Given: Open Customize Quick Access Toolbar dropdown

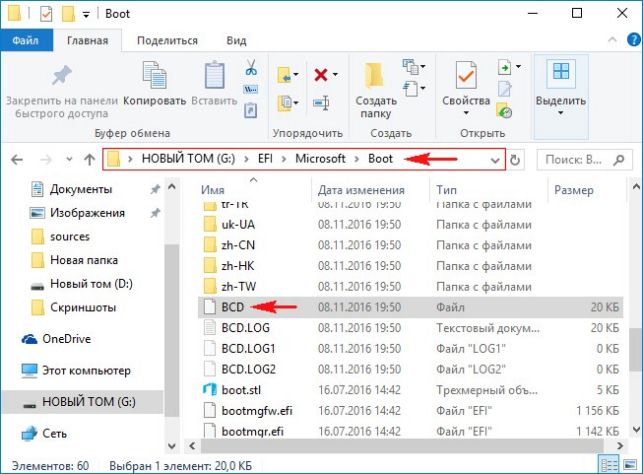Looking at the screenshot, I should [x=86, y=15].
